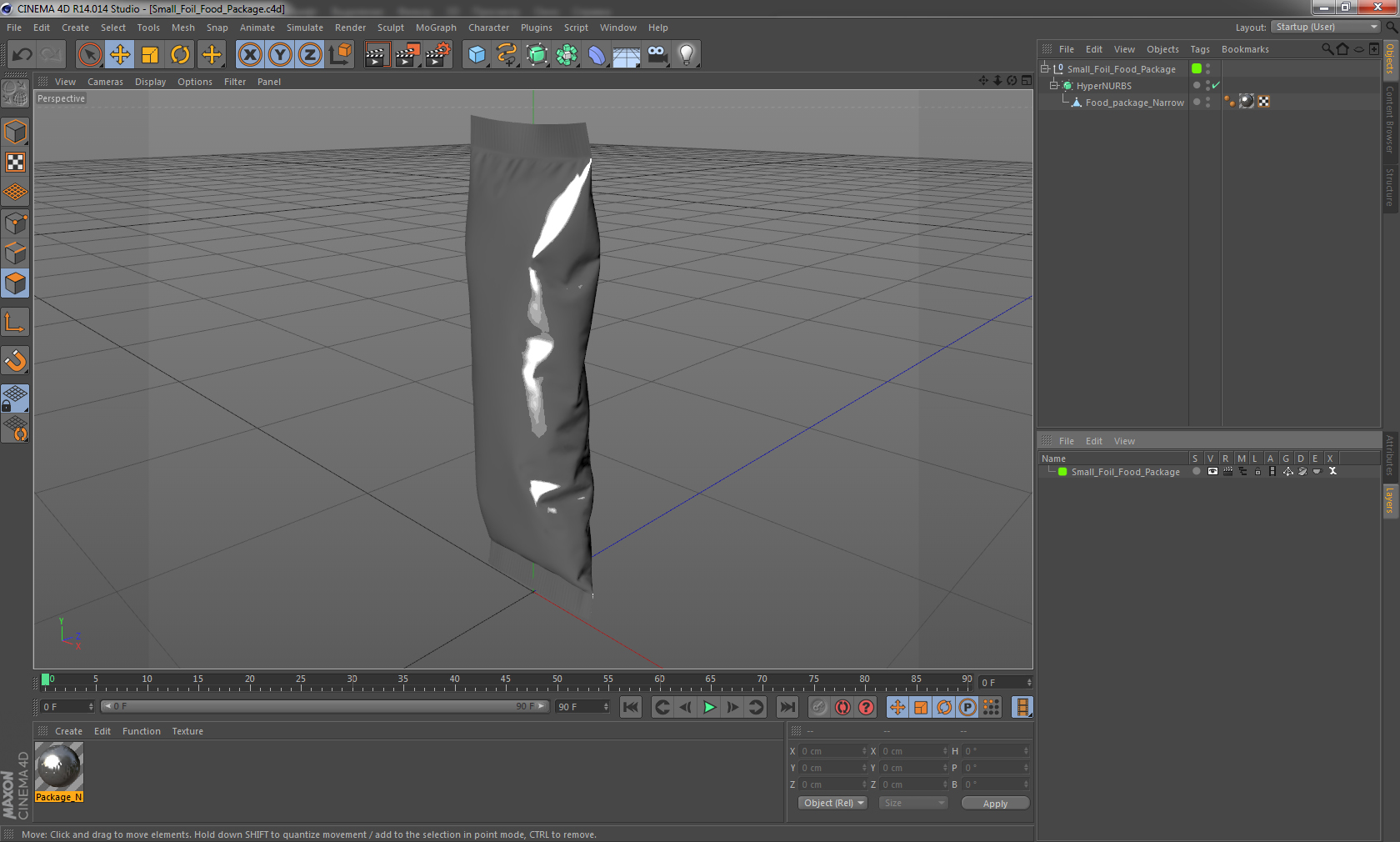Viewport: 1400px width, 842px height.
Task: Enable Axis mode tool
Action: (15, 323)
